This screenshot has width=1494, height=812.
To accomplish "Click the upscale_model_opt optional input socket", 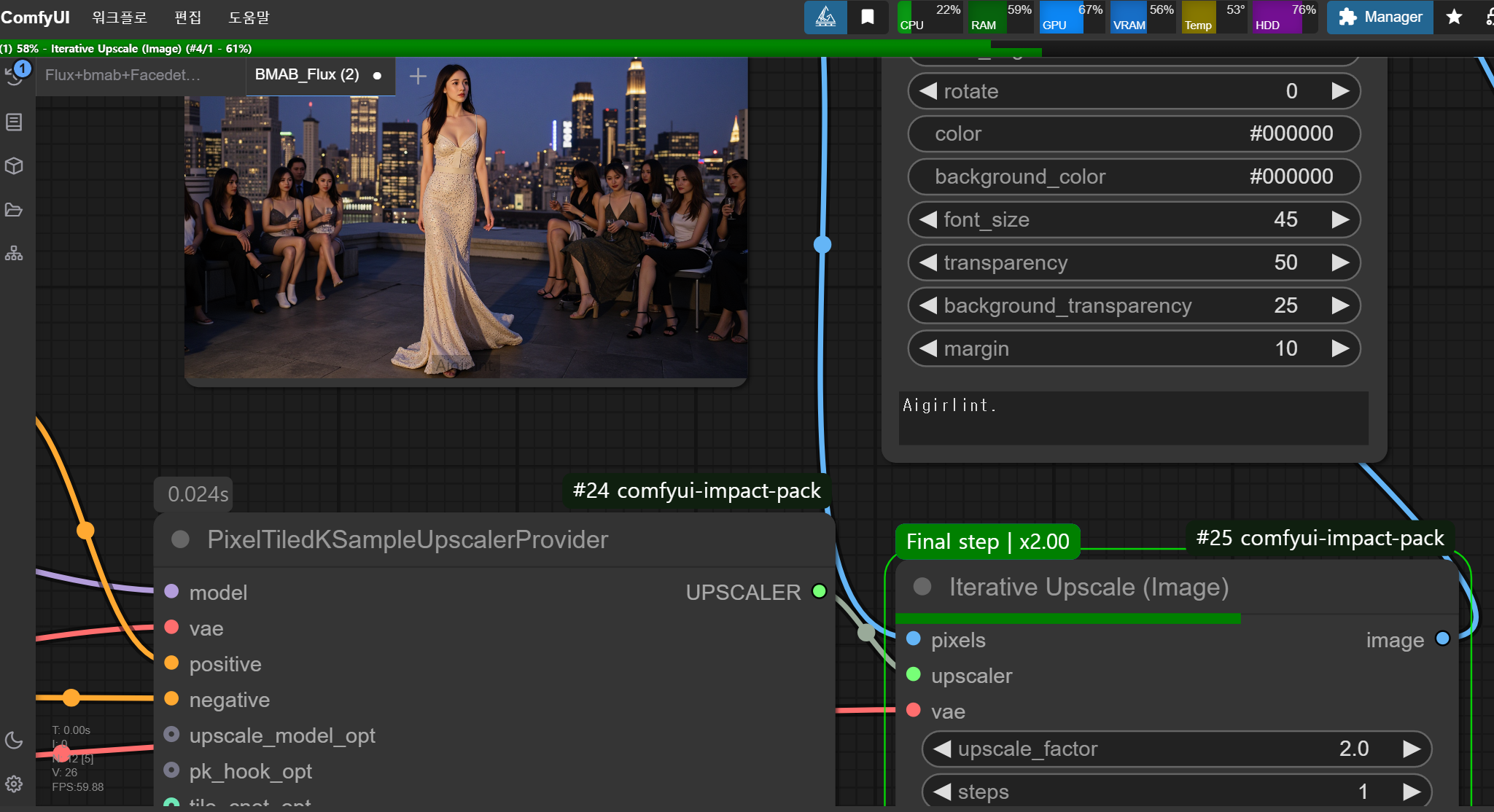I will pyautogui.click(x=172, y=735).
